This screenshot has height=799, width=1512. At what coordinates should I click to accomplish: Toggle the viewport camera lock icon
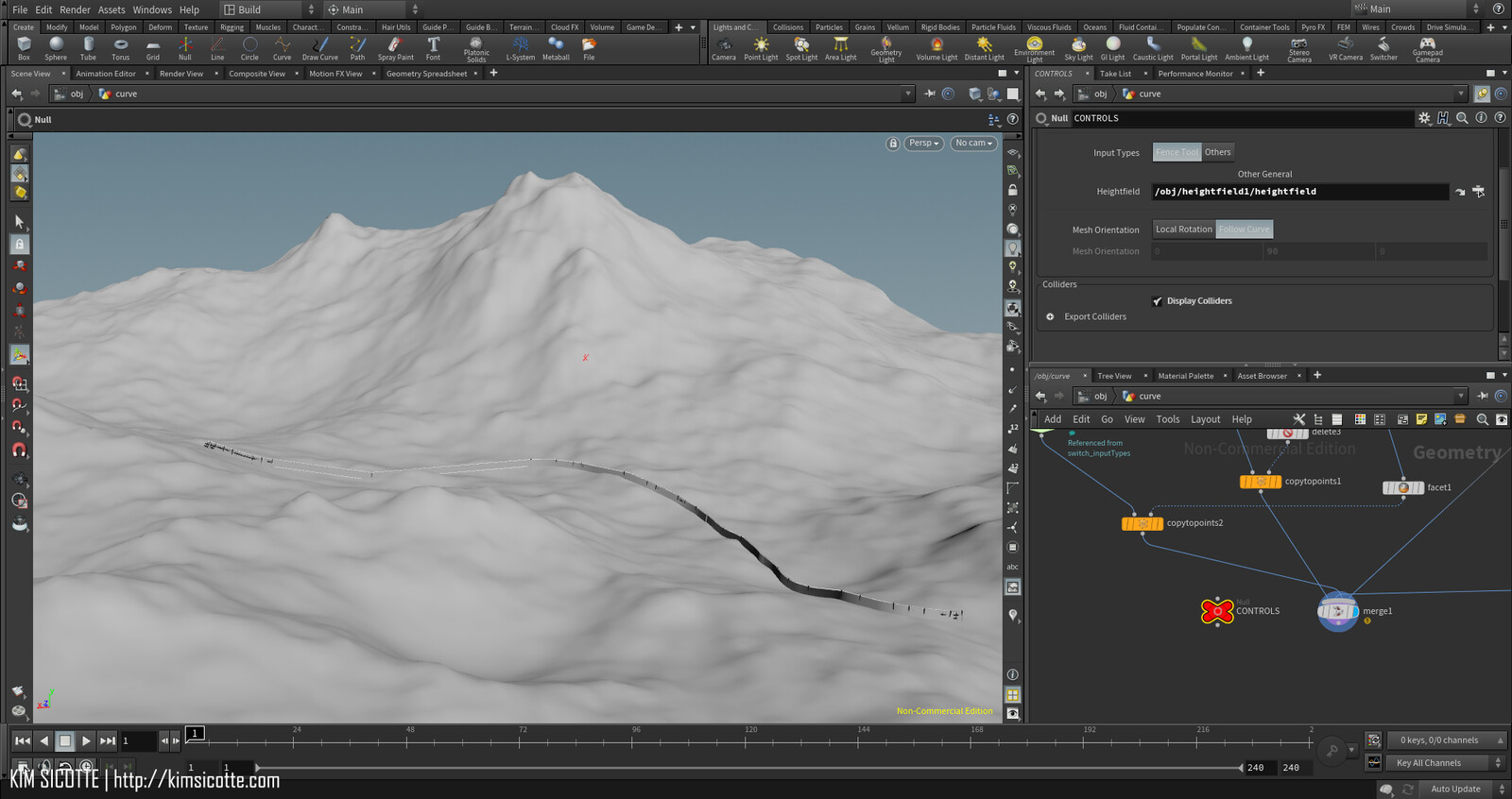[x=893, y=144]
